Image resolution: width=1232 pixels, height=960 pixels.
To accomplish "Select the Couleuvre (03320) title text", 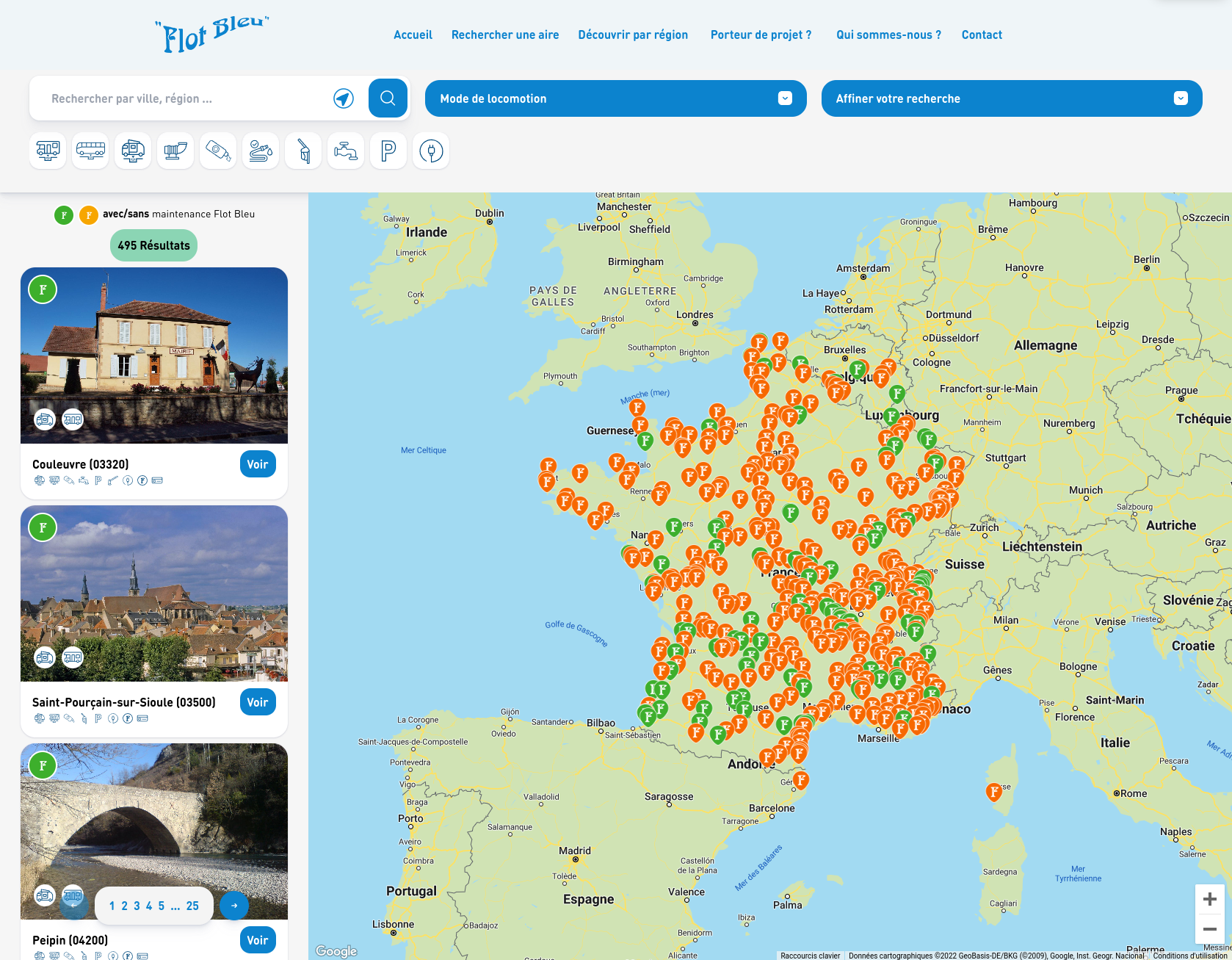I will pyautogui.click(x=81, y=464).
